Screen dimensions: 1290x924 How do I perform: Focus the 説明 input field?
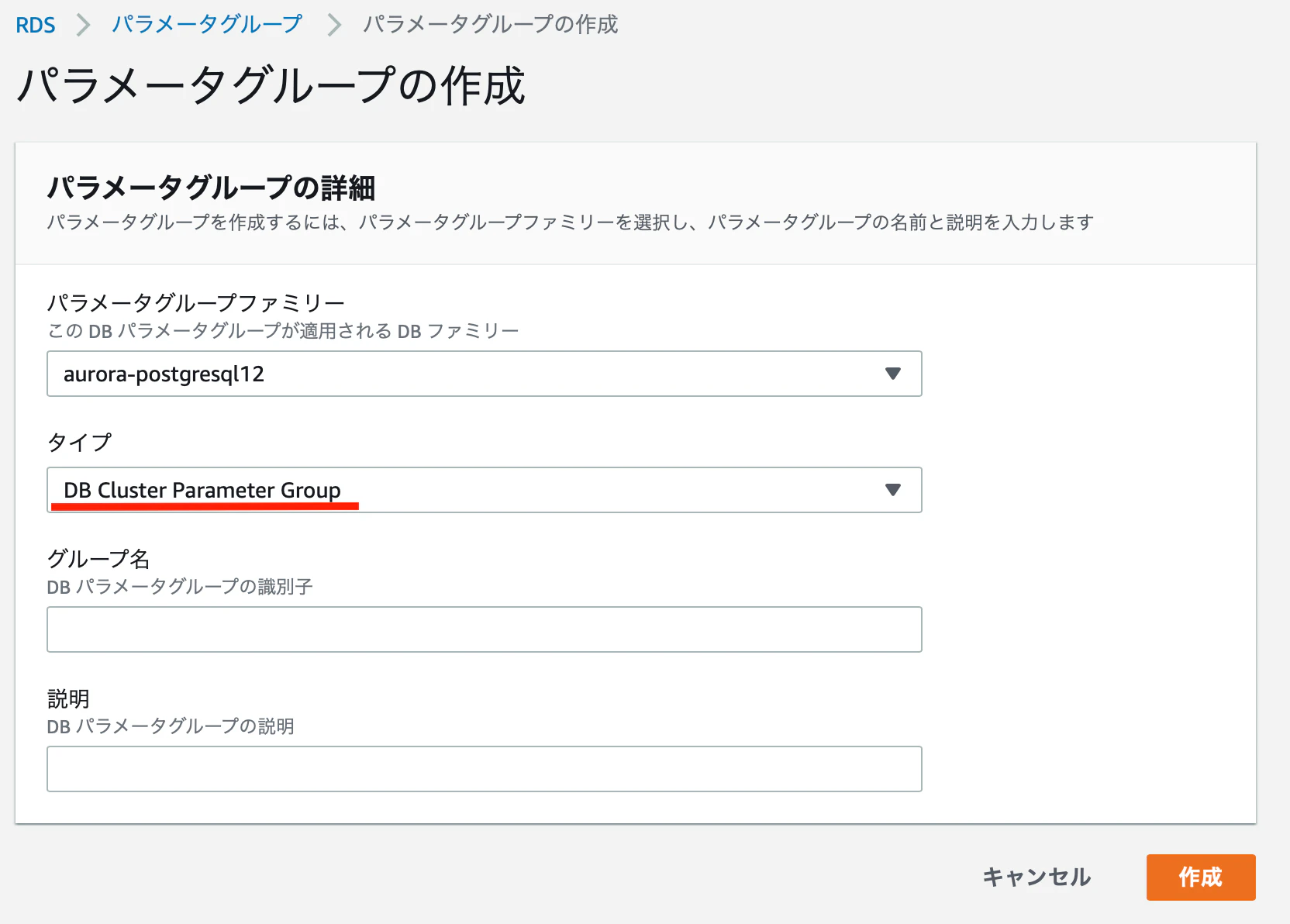coord(485,769)
